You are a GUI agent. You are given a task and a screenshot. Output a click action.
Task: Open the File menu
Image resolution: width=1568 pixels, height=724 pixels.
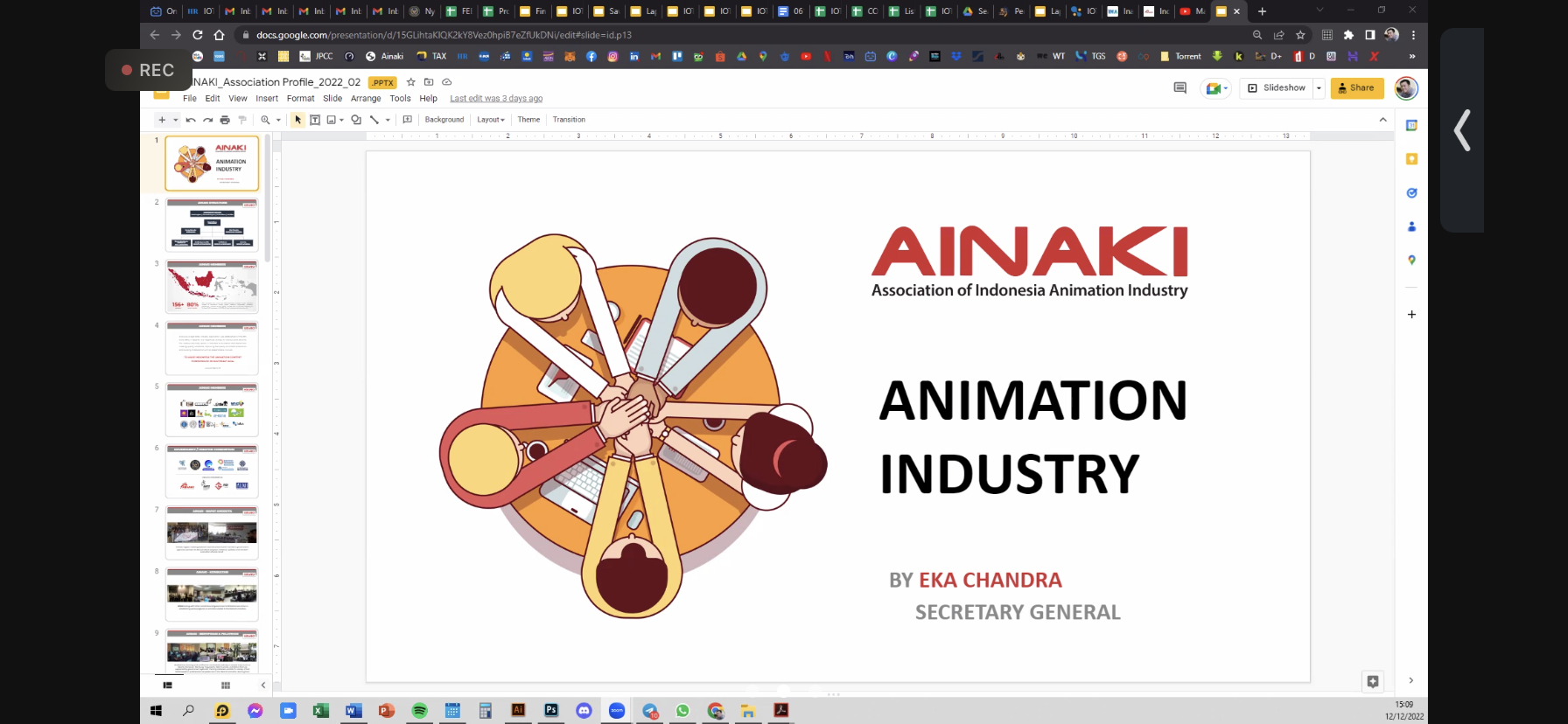click(x=190, y=99)
